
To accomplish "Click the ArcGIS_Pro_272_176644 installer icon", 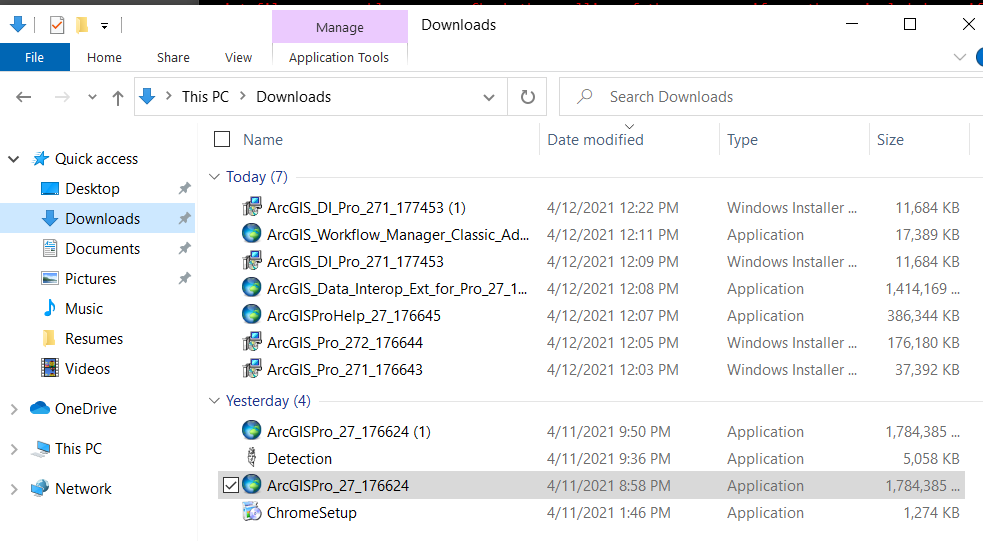I will point(252,342).
